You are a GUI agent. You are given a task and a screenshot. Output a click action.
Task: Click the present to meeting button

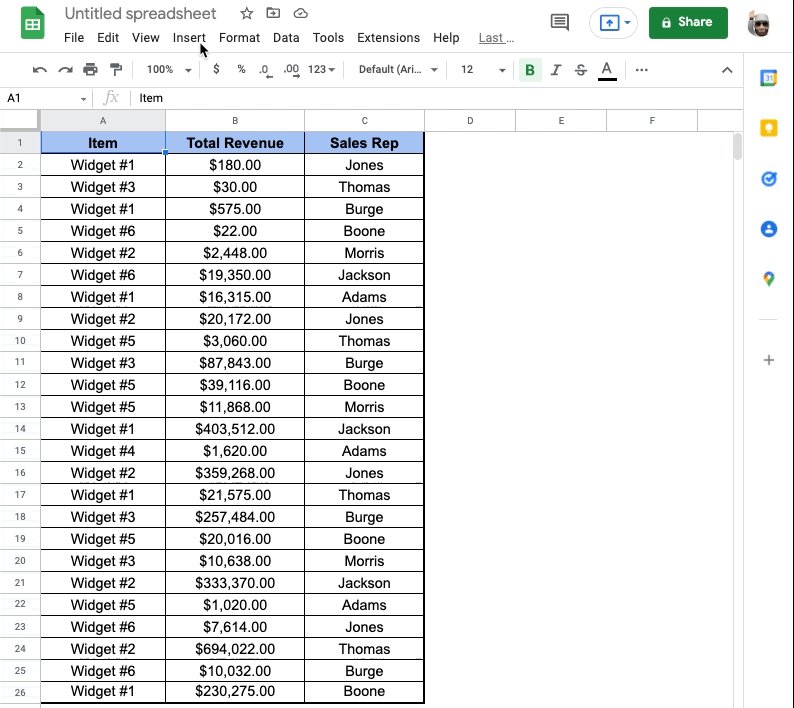tap(609, 23)
